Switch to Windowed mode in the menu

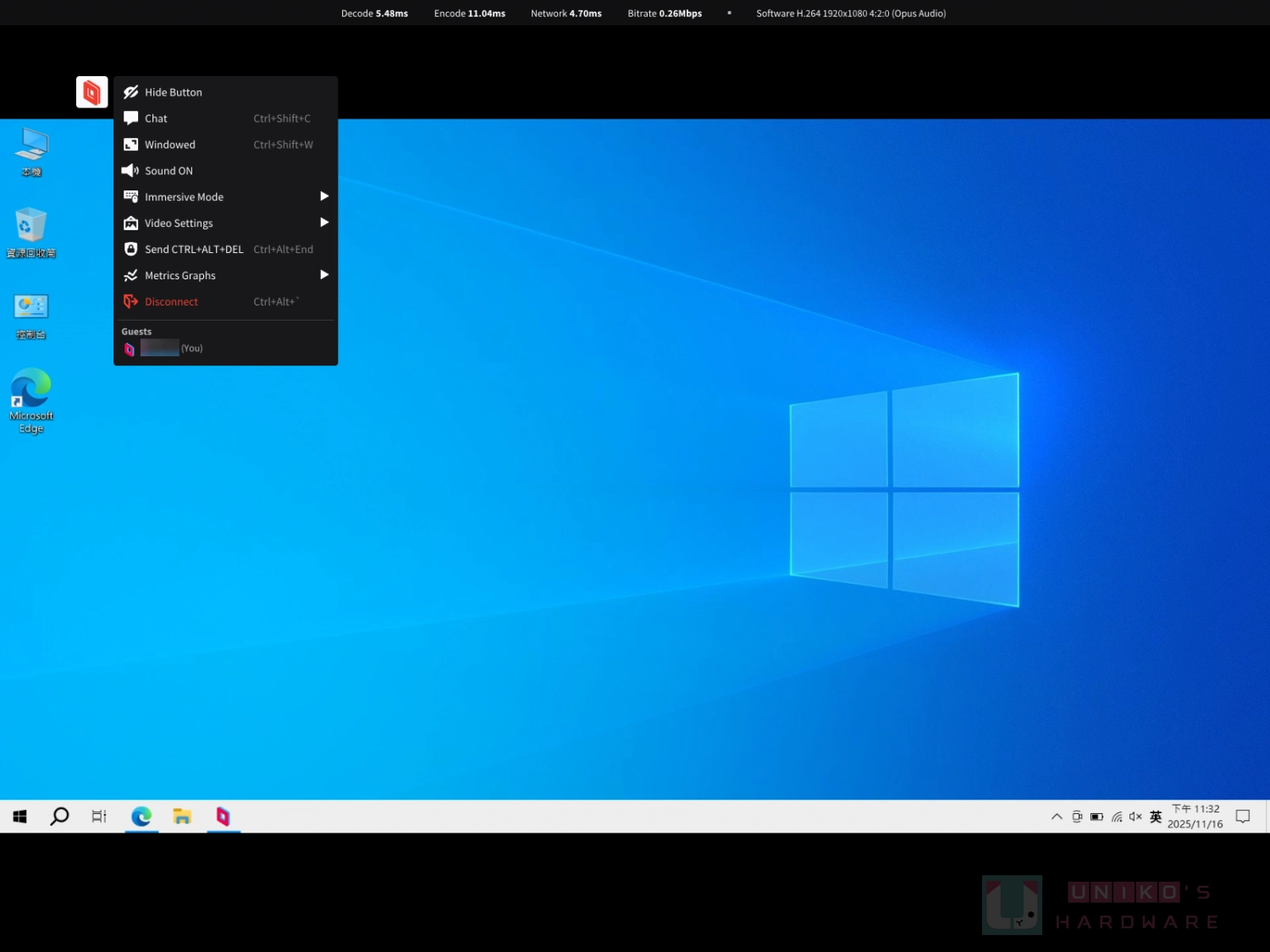169,145
